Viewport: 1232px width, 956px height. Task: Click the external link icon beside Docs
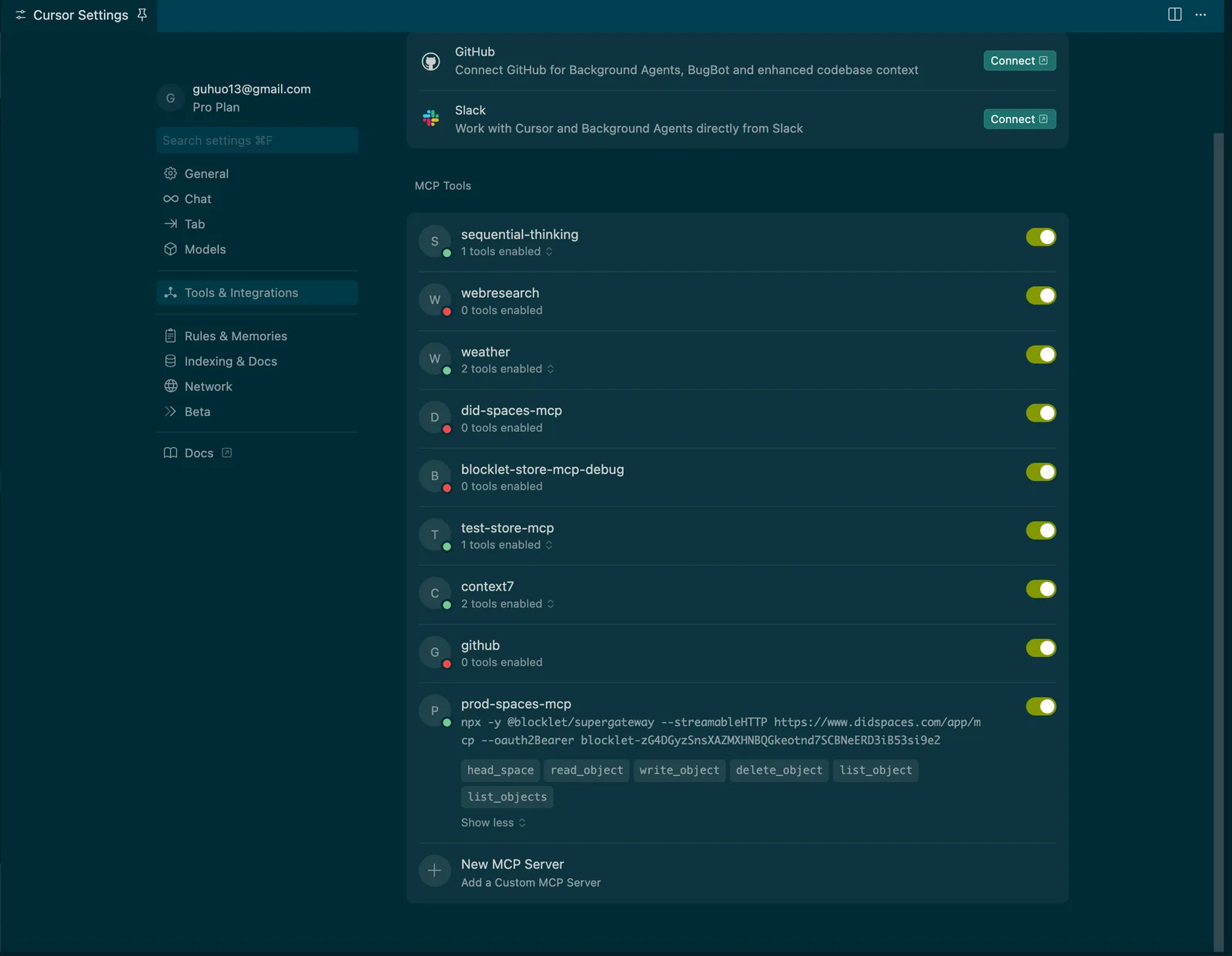point(226,453)
